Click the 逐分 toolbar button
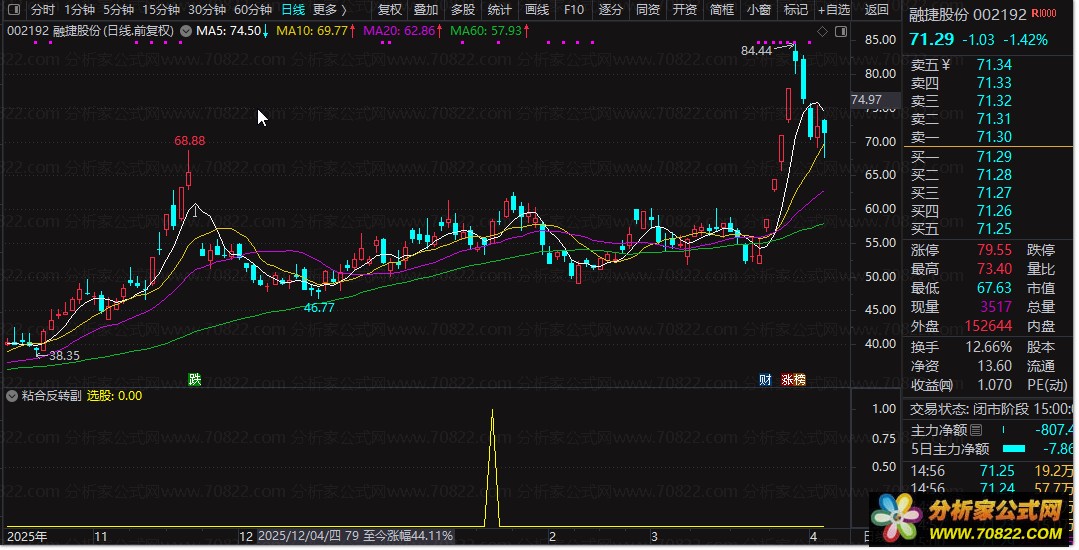The height and width of the screenshot is (550, 1079). tap(610, 10)
